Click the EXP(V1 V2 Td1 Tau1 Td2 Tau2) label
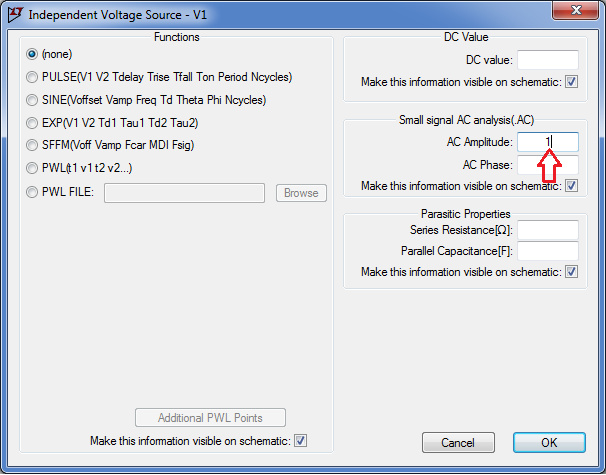This screenshot has height=475, width=606. (120, 123)
